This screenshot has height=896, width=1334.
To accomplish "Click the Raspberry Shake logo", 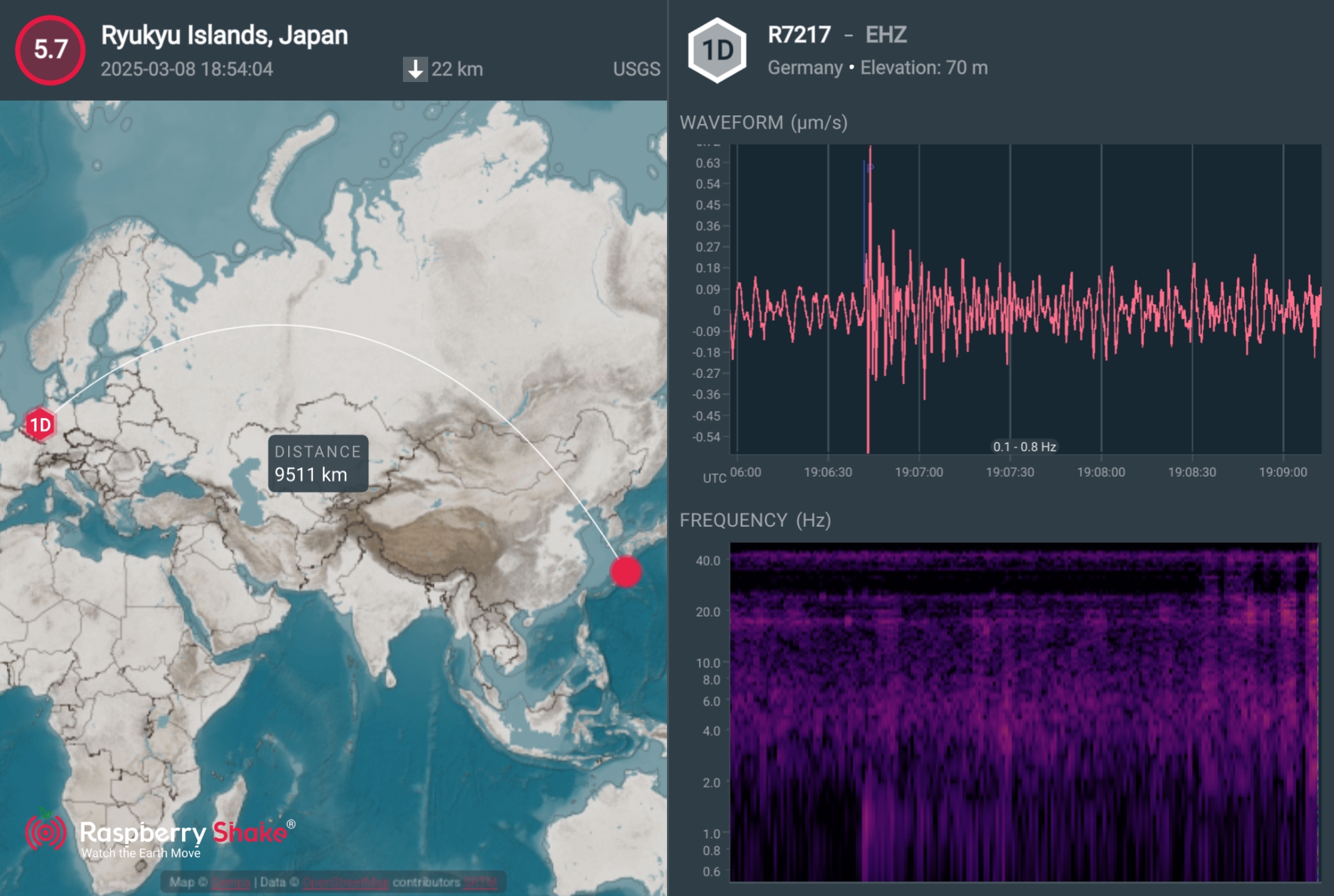I will [160, 833].
